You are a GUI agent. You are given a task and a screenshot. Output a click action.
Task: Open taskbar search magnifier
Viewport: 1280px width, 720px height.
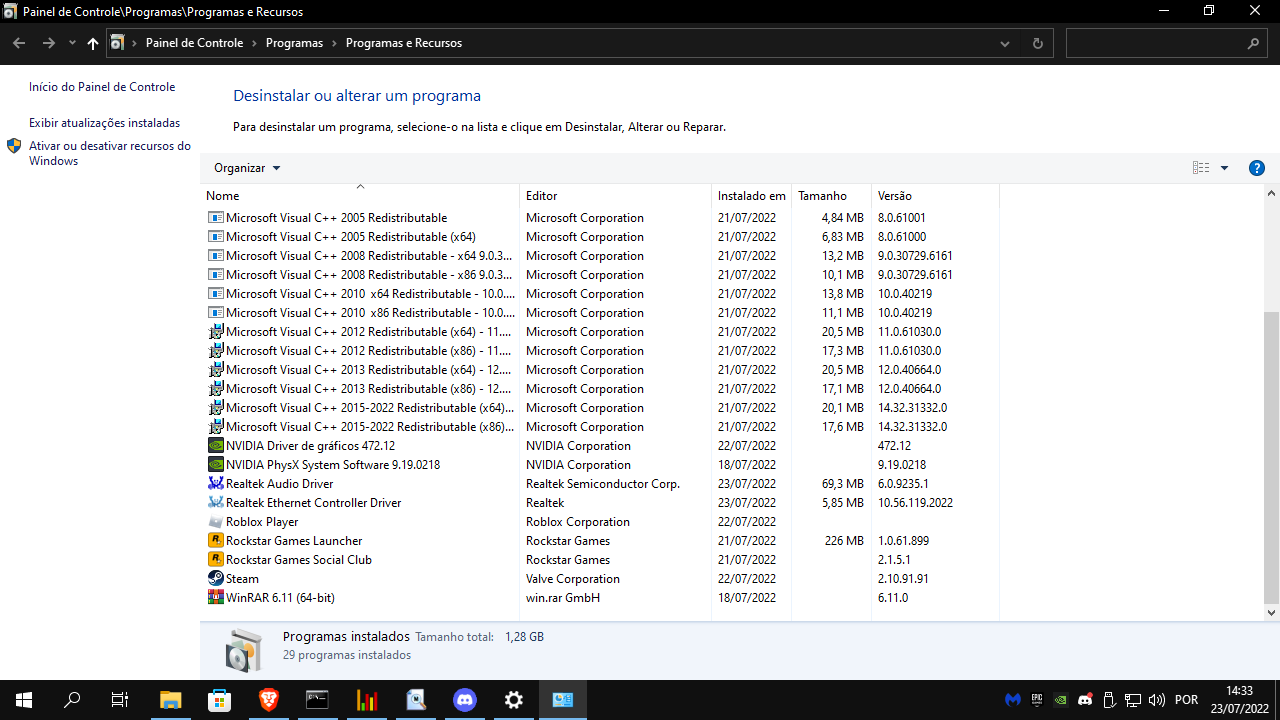point(72,700)
